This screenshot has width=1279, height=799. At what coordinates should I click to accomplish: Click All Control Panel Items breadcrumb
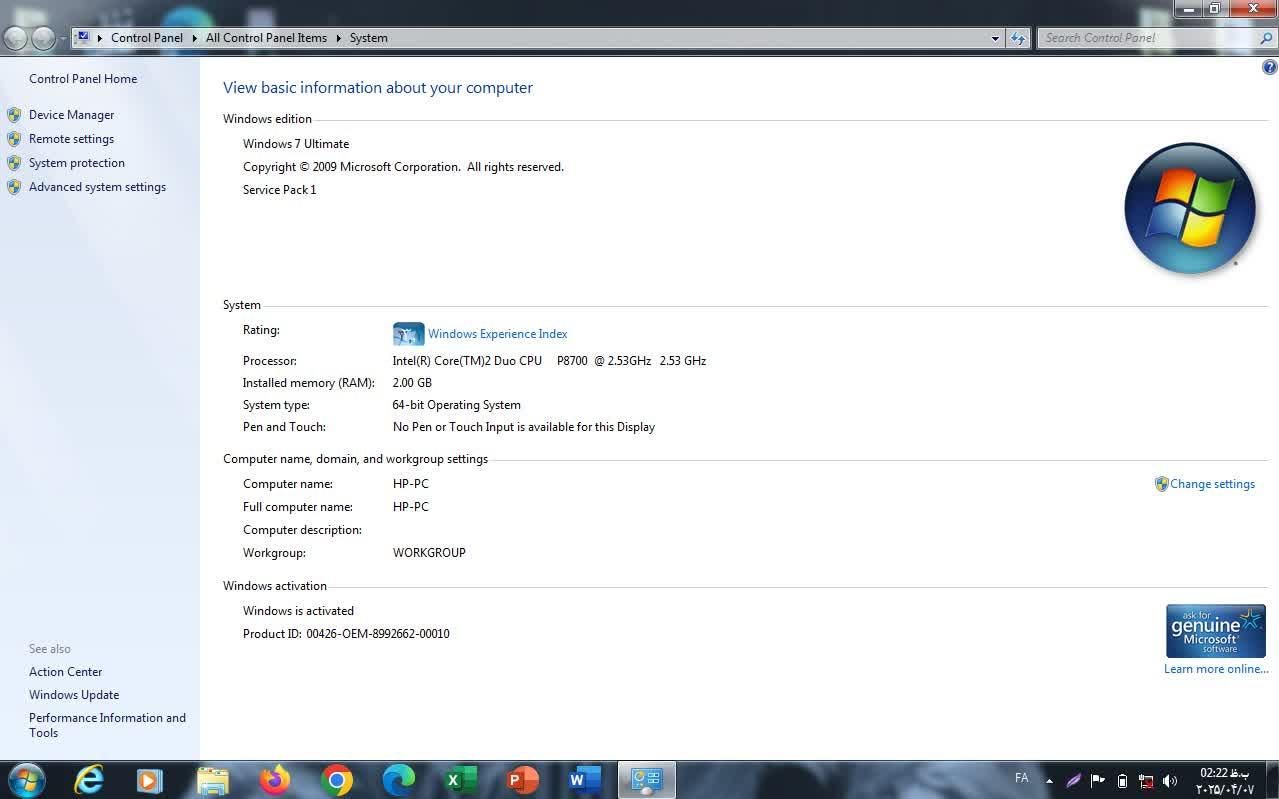(266, 38)
